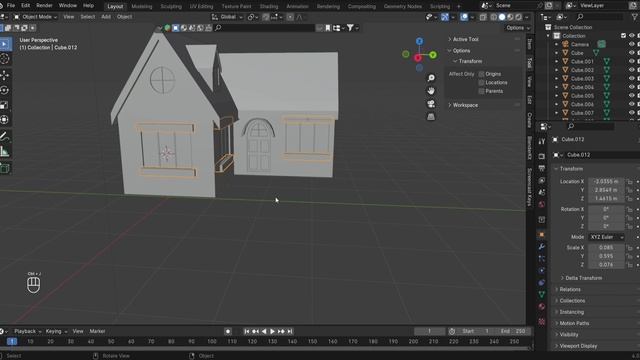The image size is (640, 360).
Task: Open the Render menu
Action: click(x=44, y=6)
